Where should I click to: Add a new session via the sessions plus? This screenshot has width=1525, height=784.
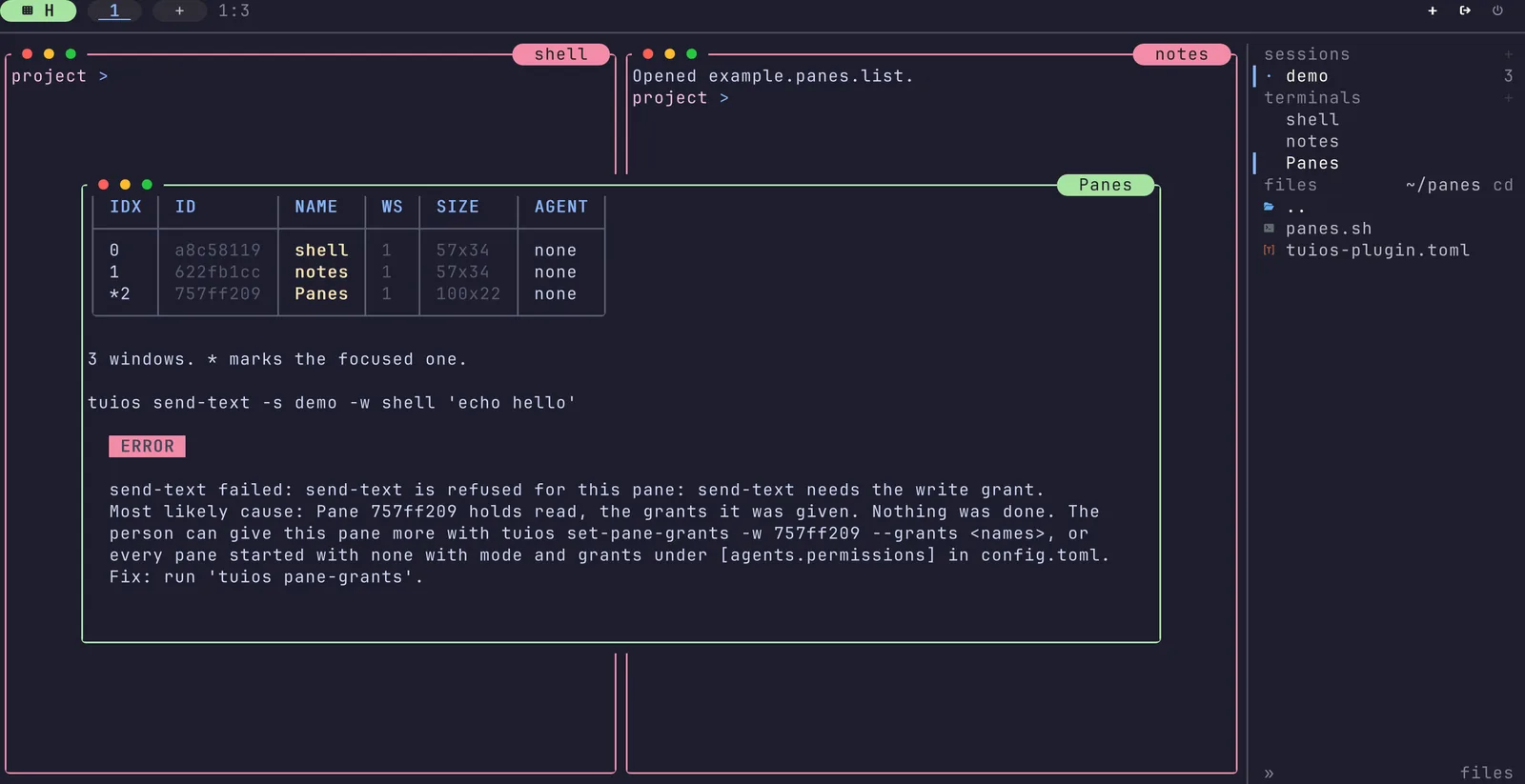[x=1508, y=54]
